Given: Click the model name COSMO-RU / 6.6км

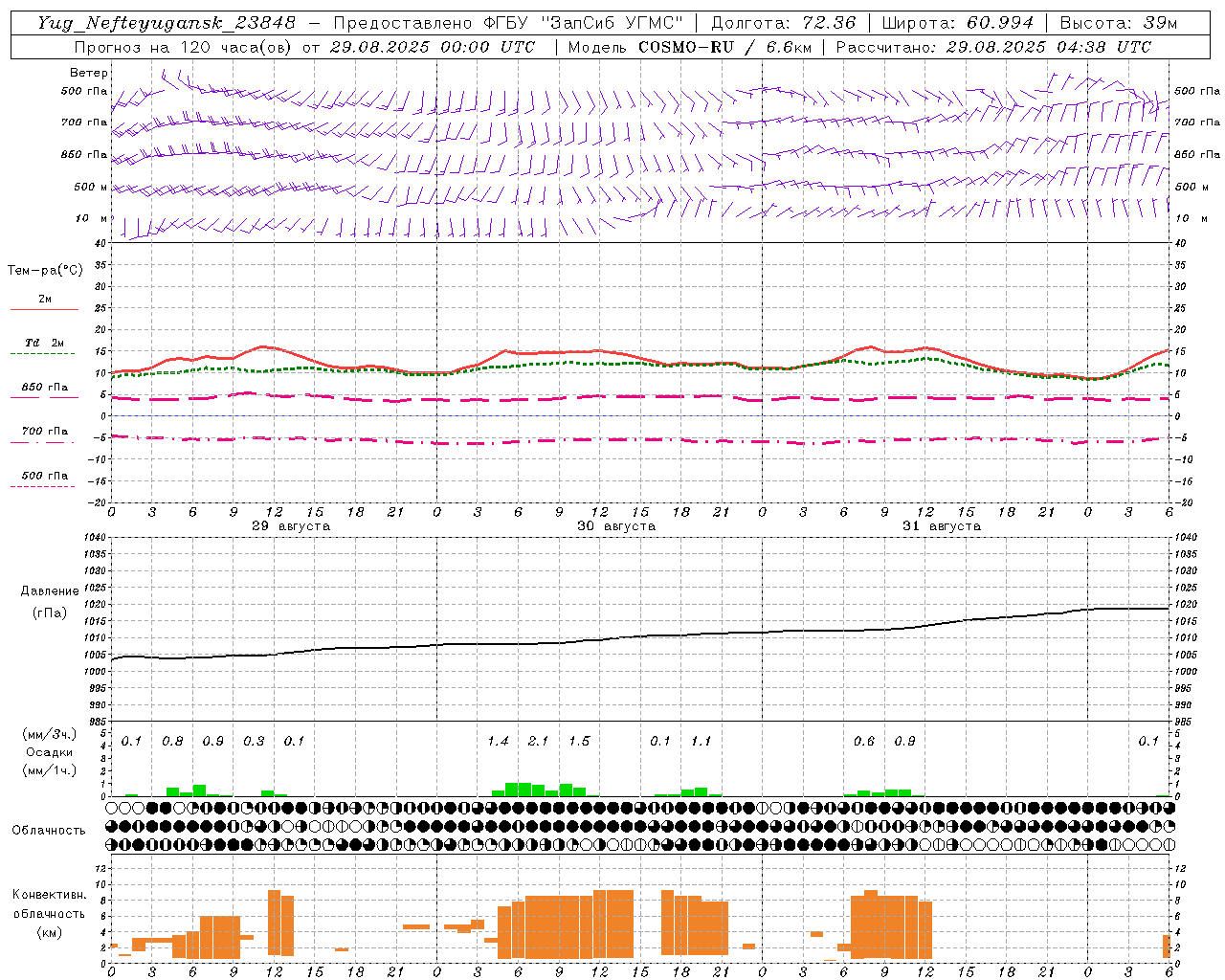Looking at the screenshot, I should (x=725, y=47).
